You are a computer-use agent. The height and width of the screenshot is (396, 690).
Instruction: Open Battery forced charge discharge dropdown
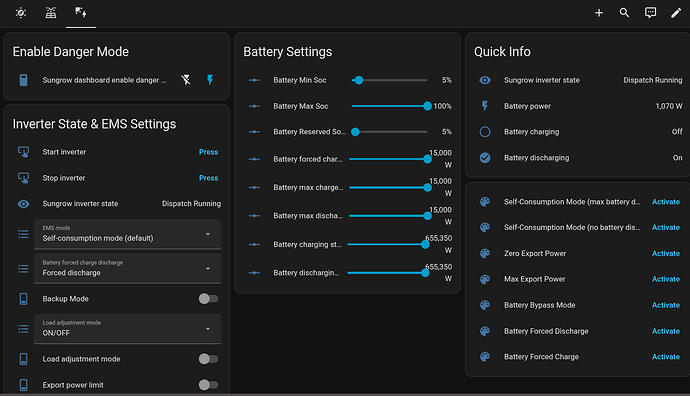click(128, 268)
